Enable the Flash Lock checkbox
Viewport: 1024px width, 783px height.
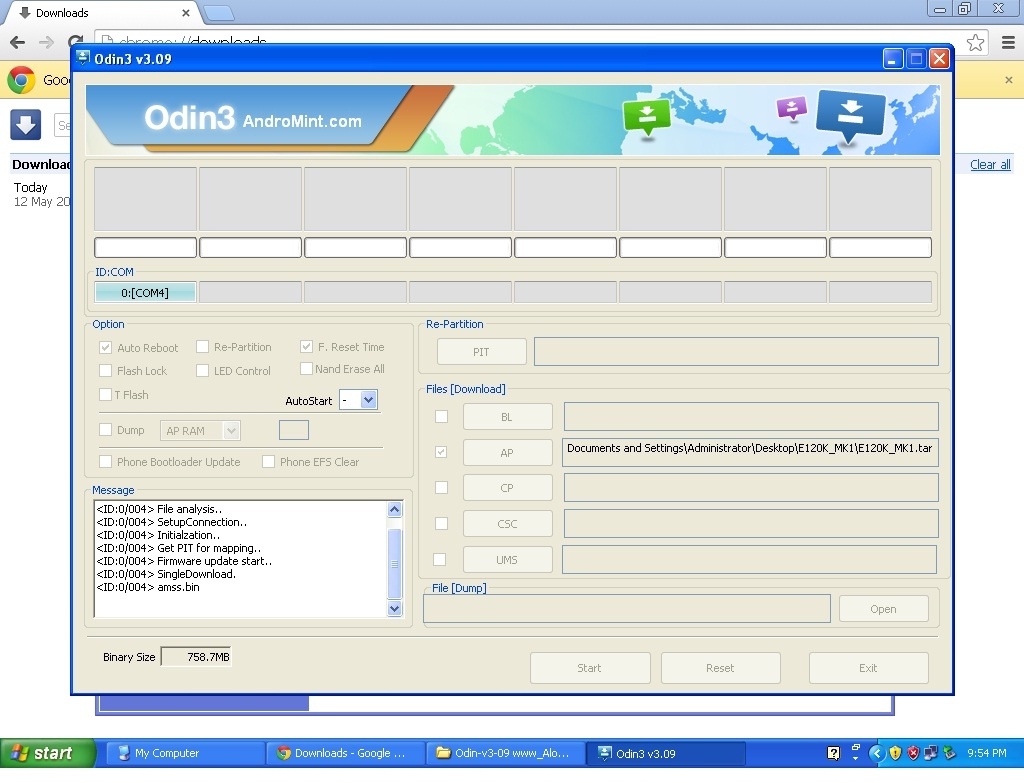(x=105, y=370)
